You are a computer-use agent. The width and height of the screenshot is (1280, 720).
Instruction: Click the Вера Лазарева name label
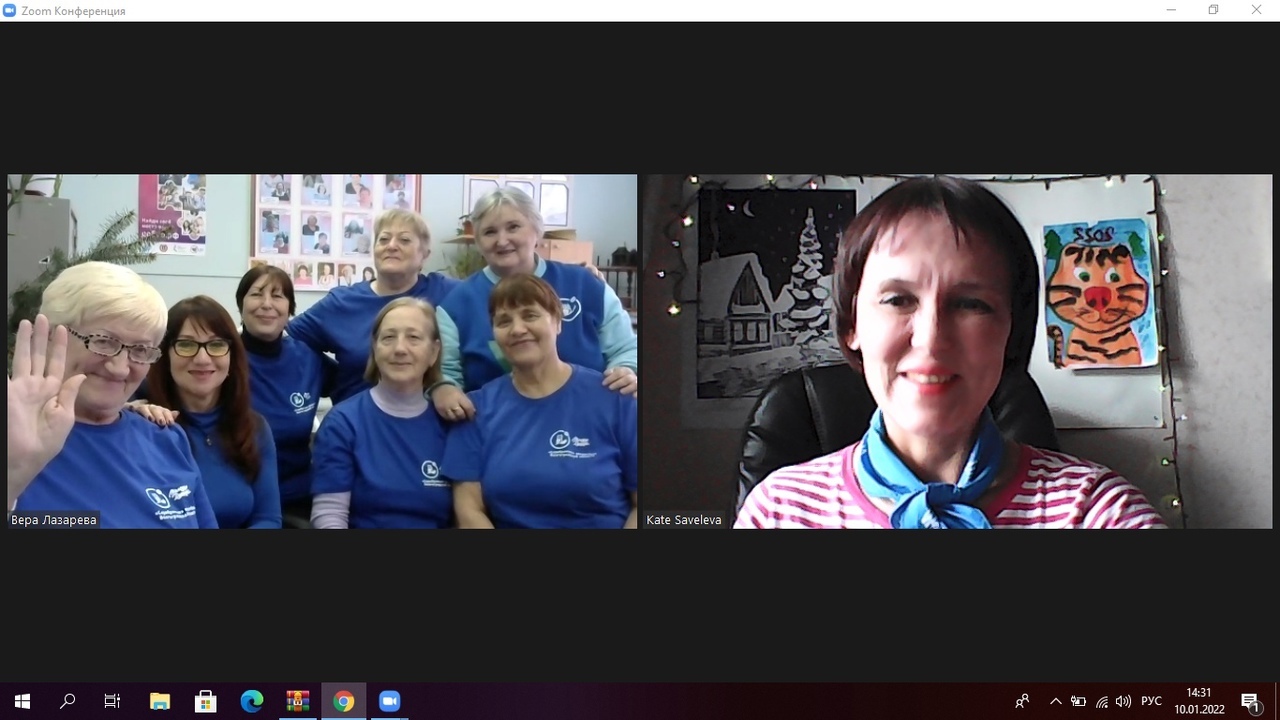[x=54, y=520]
